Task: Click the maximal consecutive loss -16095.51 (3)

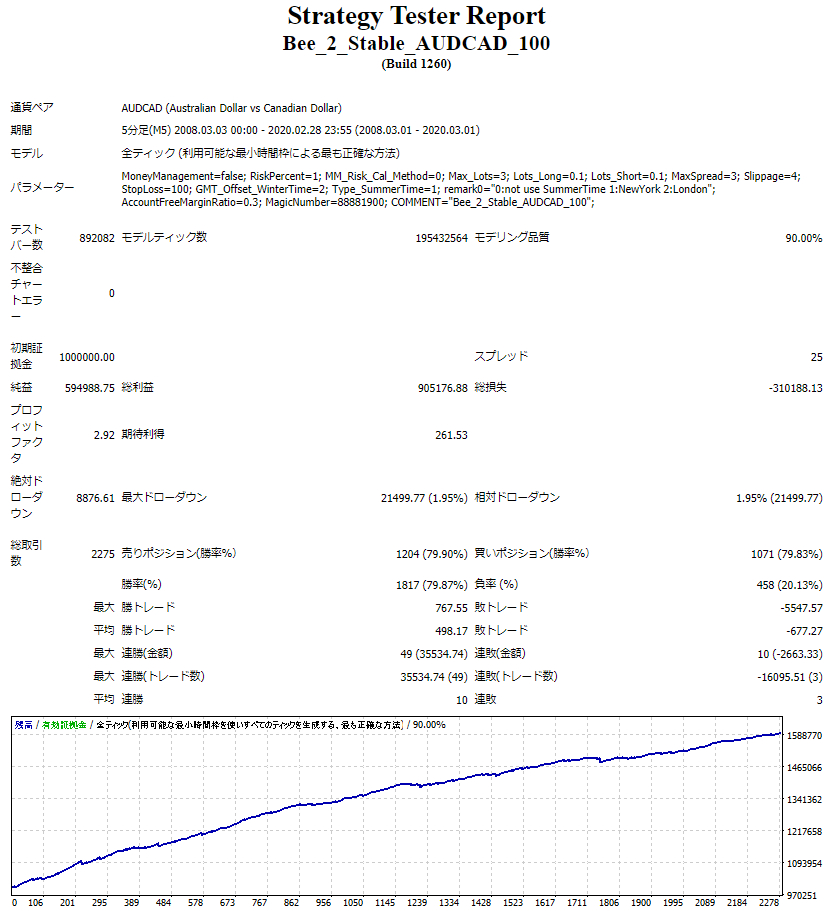Action: click(790, 677)
